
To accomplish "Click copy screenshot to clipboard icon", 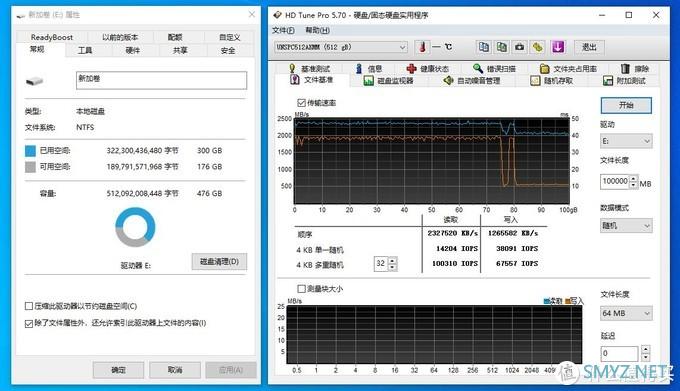I will coord(502,47).
